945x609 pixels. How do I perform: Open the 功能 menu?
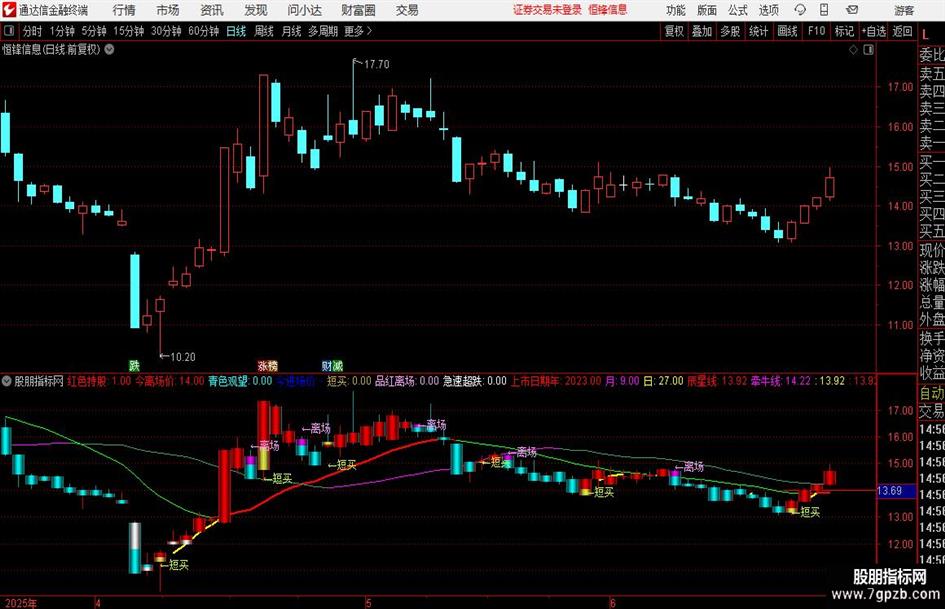tap(676, 10)
